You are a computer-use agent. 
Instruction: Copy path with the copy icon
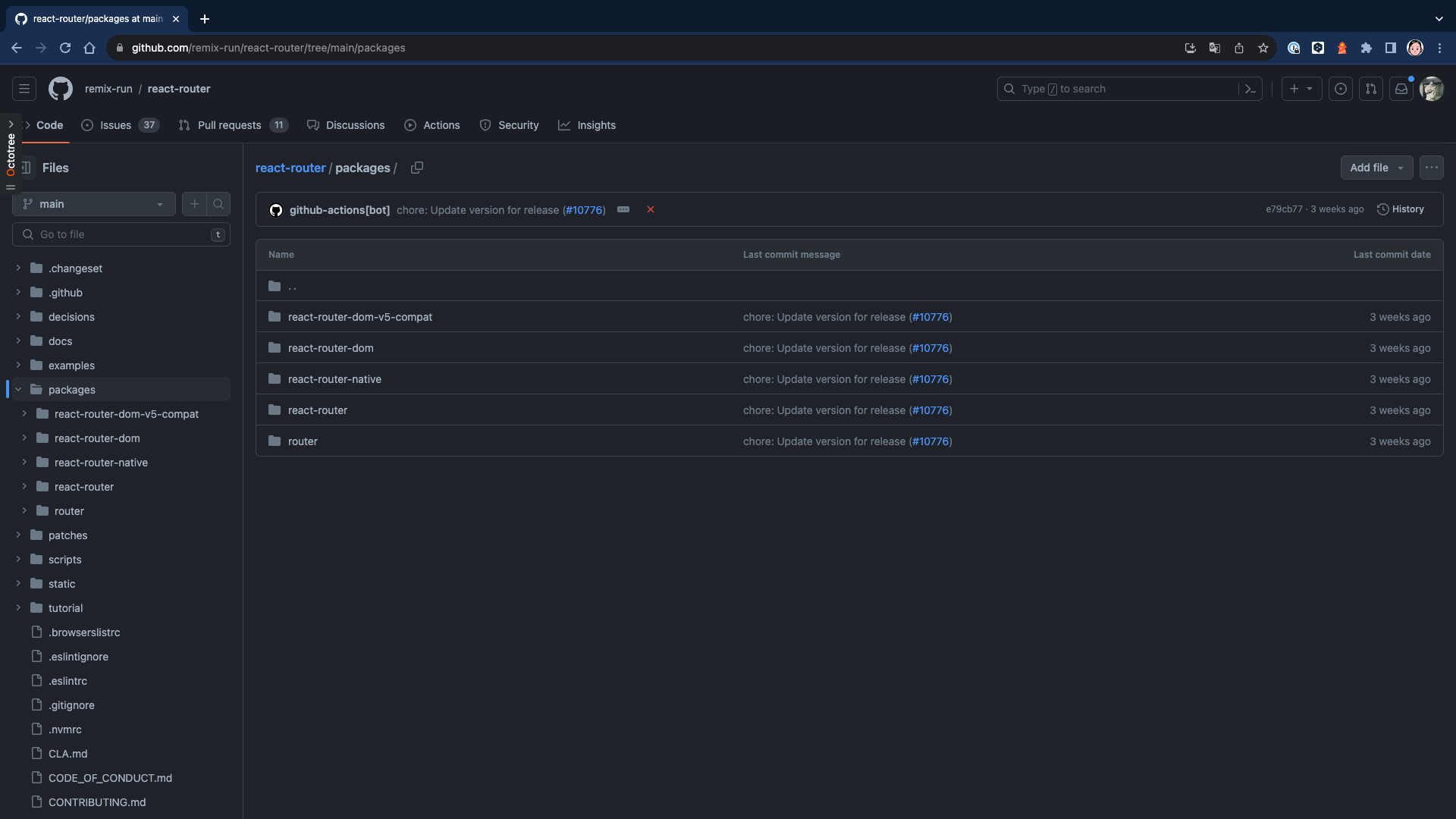click(x=417, y=168)
